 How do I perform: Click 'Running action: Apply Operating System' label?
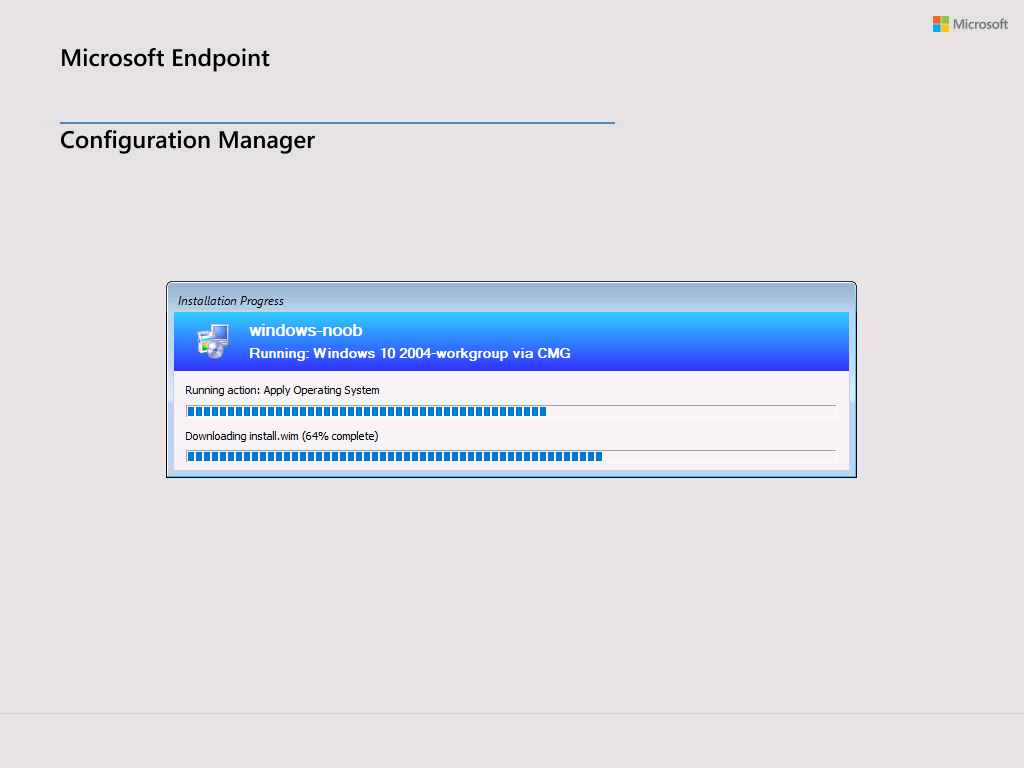coord(282,391)
